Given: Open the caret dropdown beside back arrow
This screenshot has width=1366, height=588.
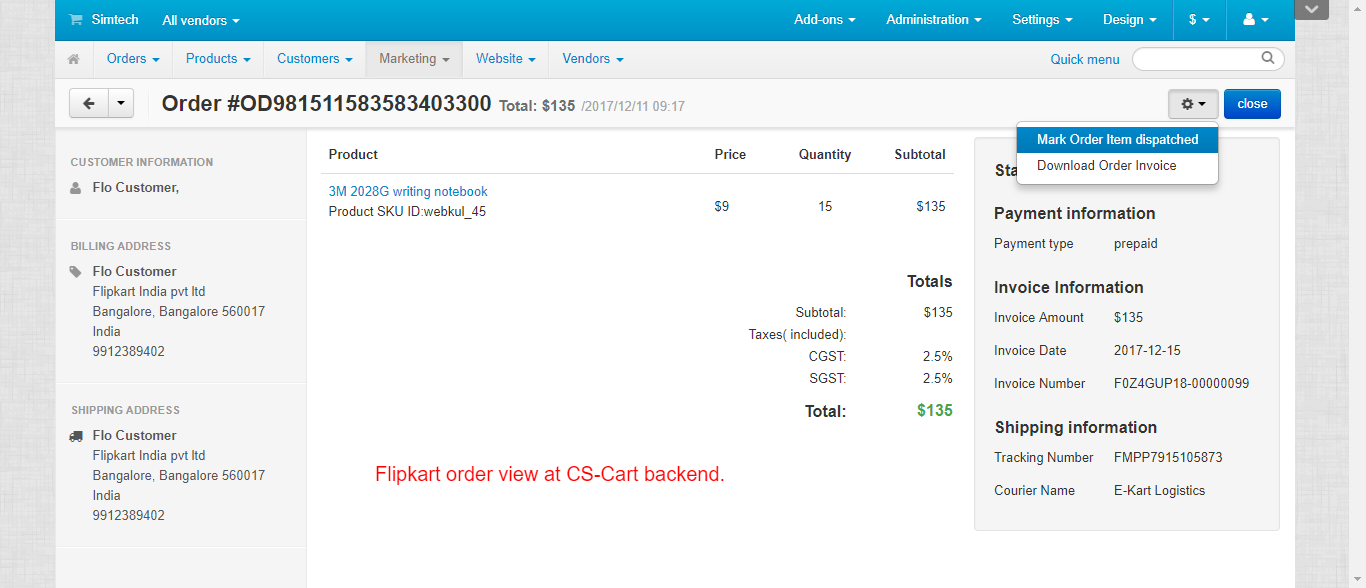Looking at the screenshot, I should point(121,103).
